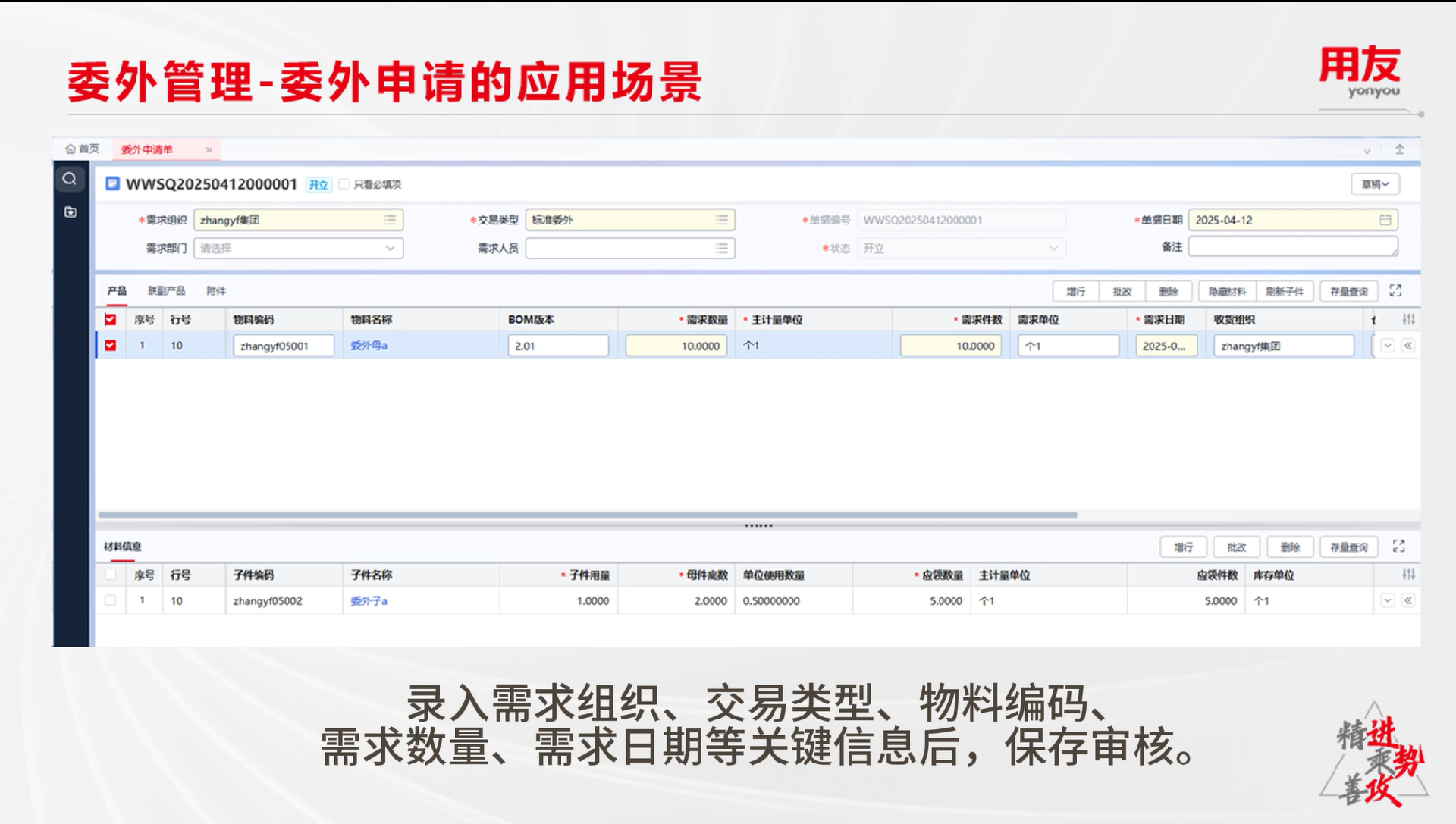Click the 需求组织 field zhangyf集团
Image resolution: width=1456 pixels, height=824 pixels.
point(299,220)
